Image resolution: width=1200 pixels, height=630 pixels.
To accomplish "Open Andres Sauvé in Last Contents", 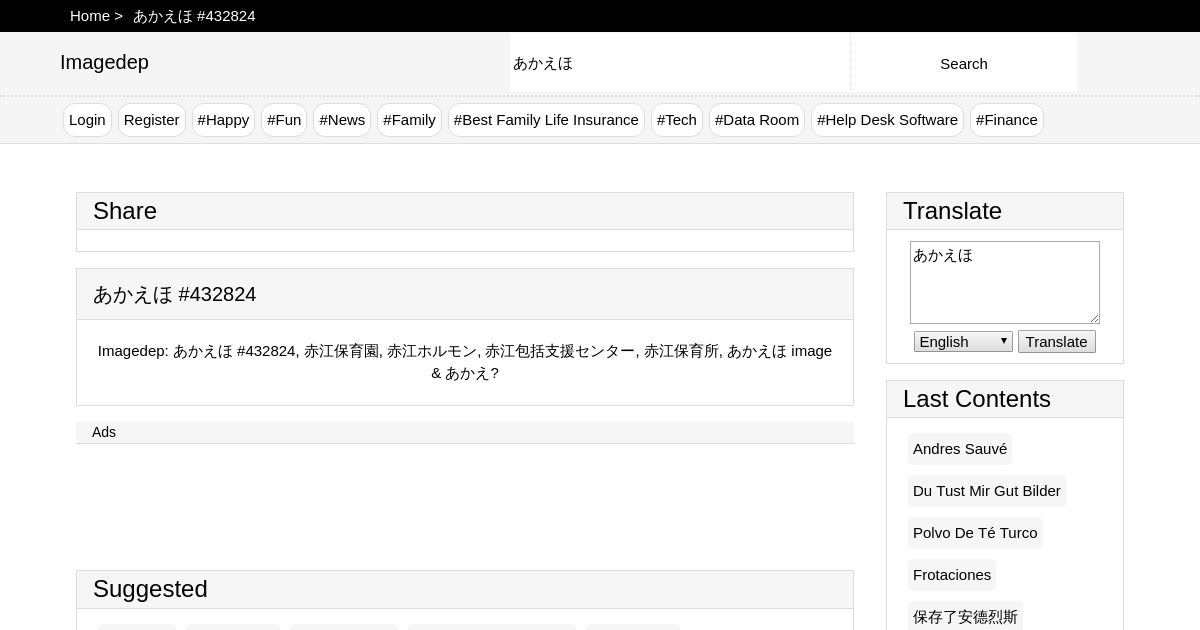I will coord(960,449).
